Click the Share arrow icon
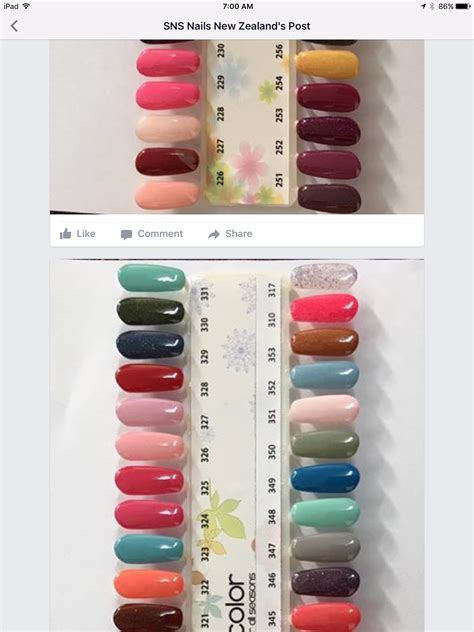The image size is (474, 632). [214, 234]
